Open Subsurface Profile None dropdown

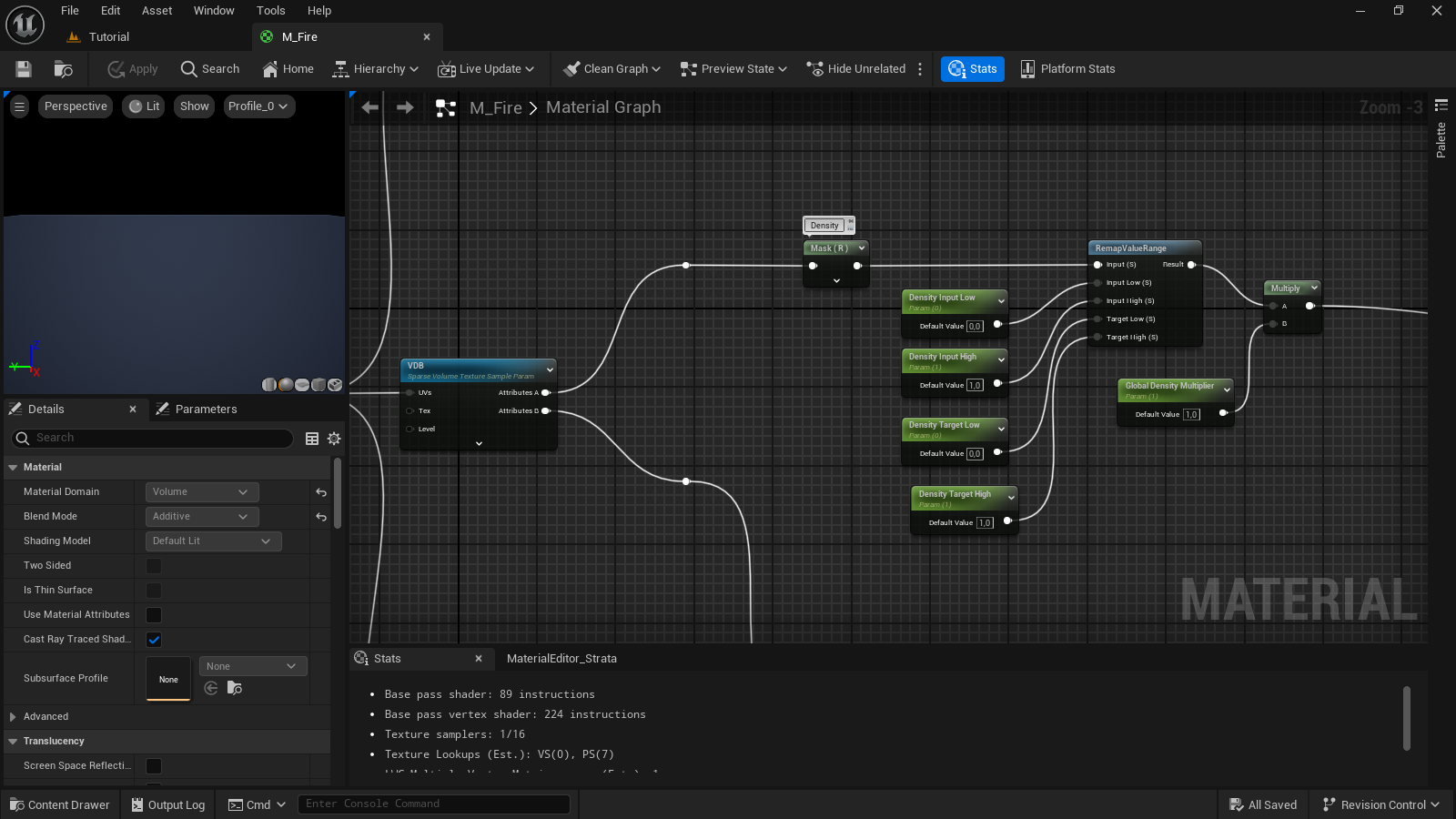(253, 666)
